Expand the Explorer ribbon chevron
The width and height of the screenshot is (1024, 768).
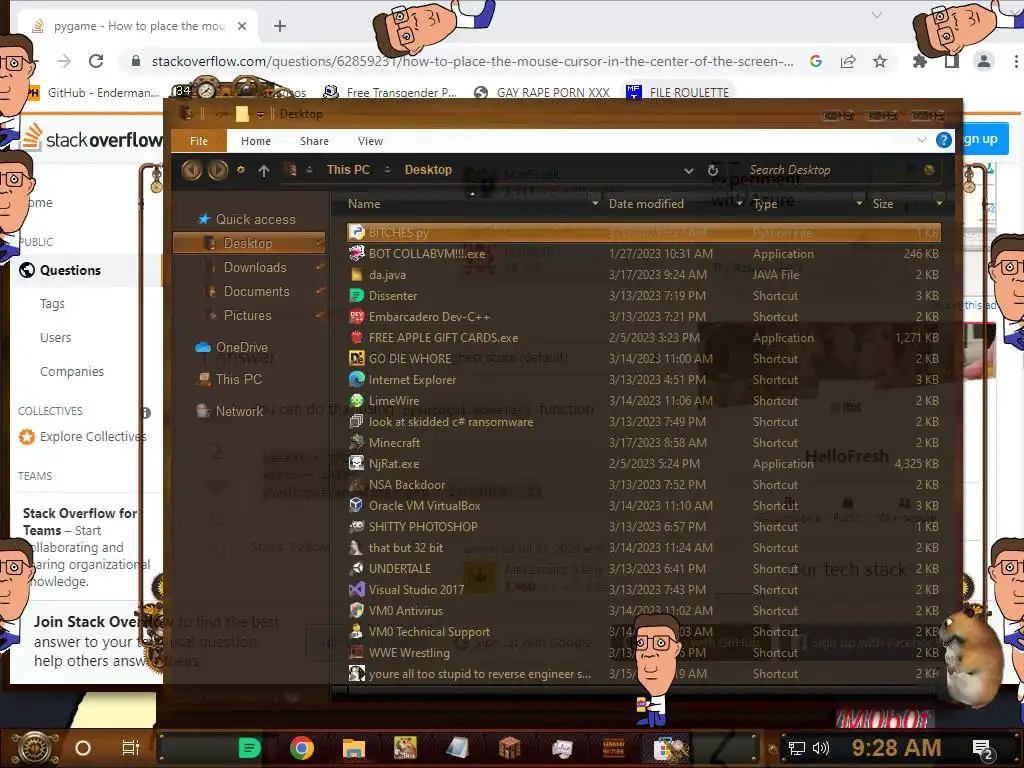921,140
